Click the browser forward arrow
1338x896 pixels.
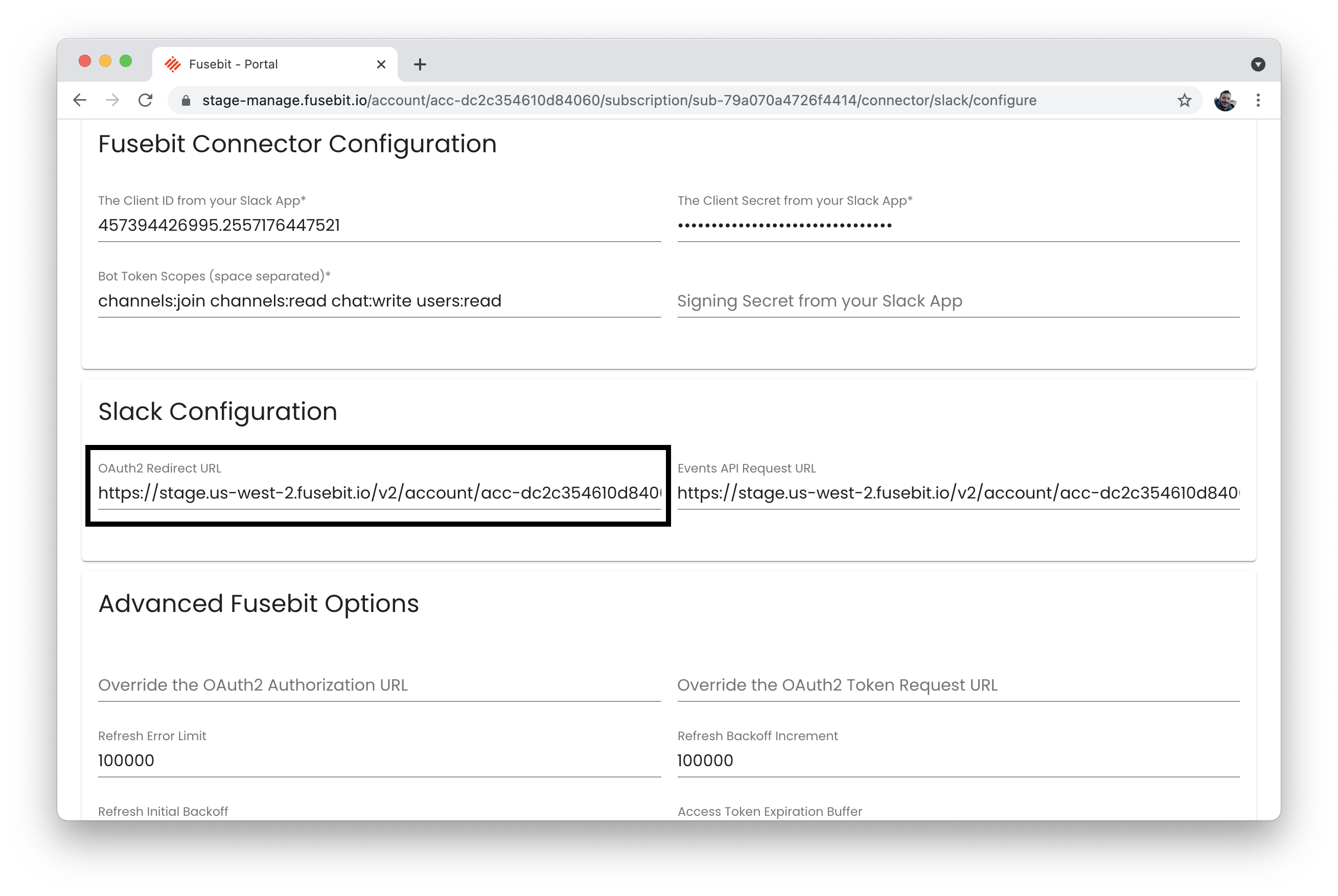tap(112, 101)
